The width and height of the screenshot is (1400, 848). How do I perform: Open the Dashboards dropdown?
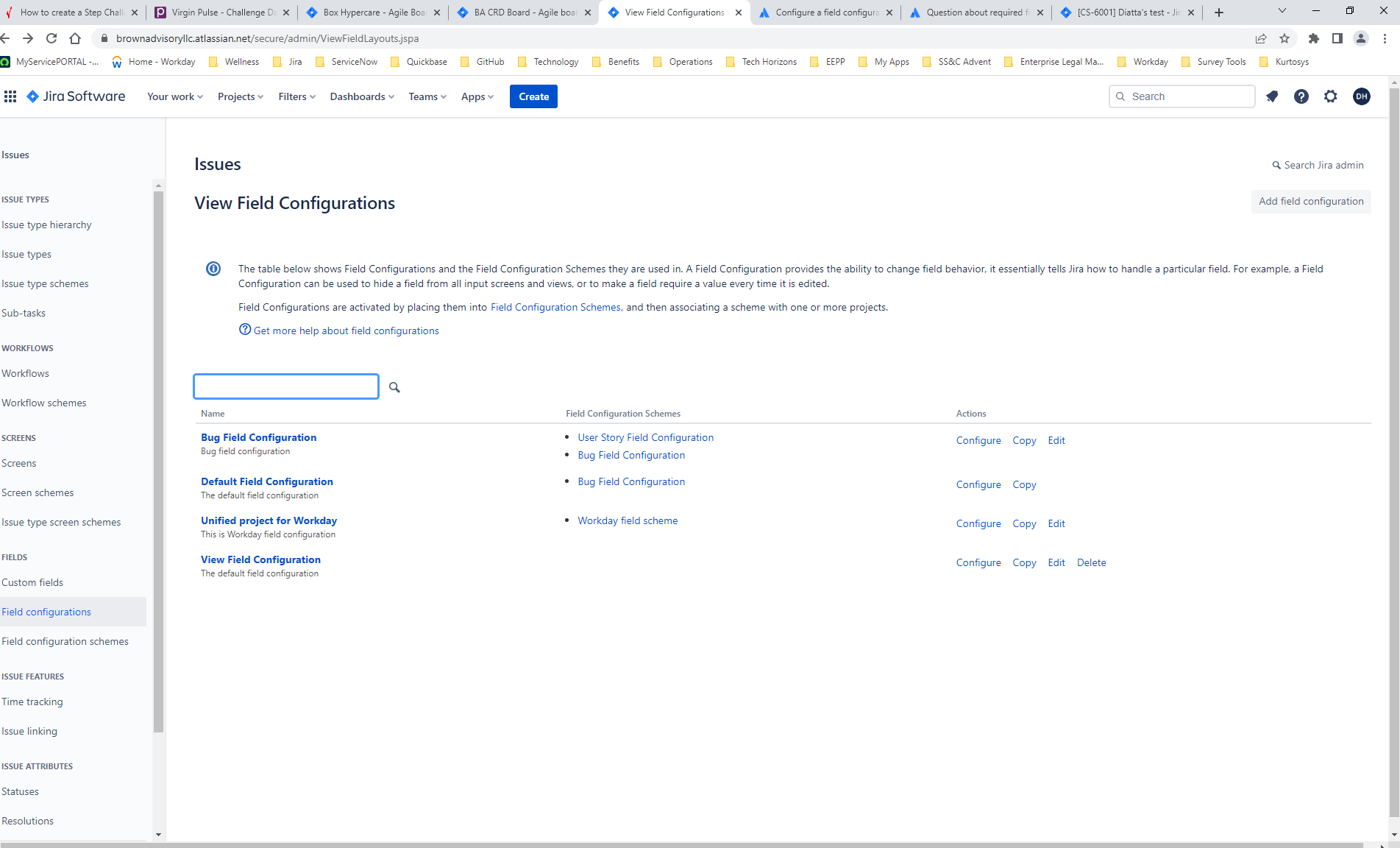(360, 96)
